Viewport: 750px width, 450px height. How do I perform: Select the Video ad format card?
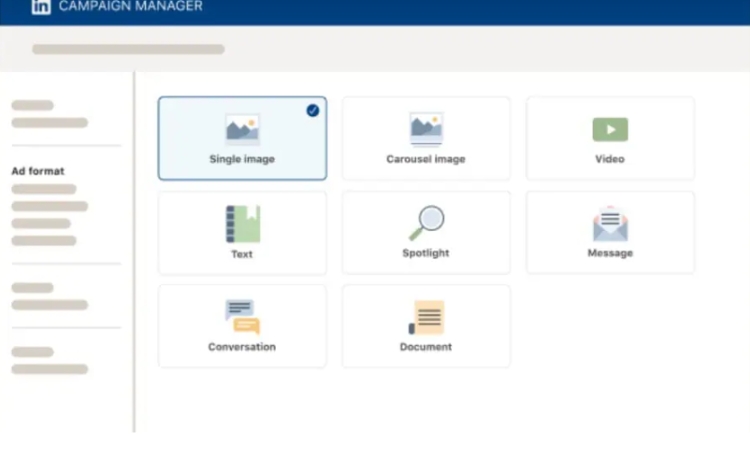coord(610,138)
